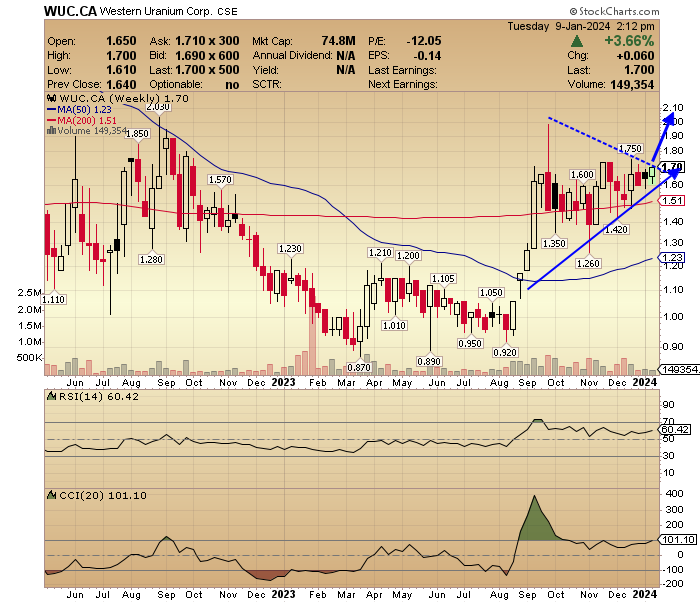700x603 pixels.
Task: Click the Open value 1.650
Action: (x=121, y=41)
